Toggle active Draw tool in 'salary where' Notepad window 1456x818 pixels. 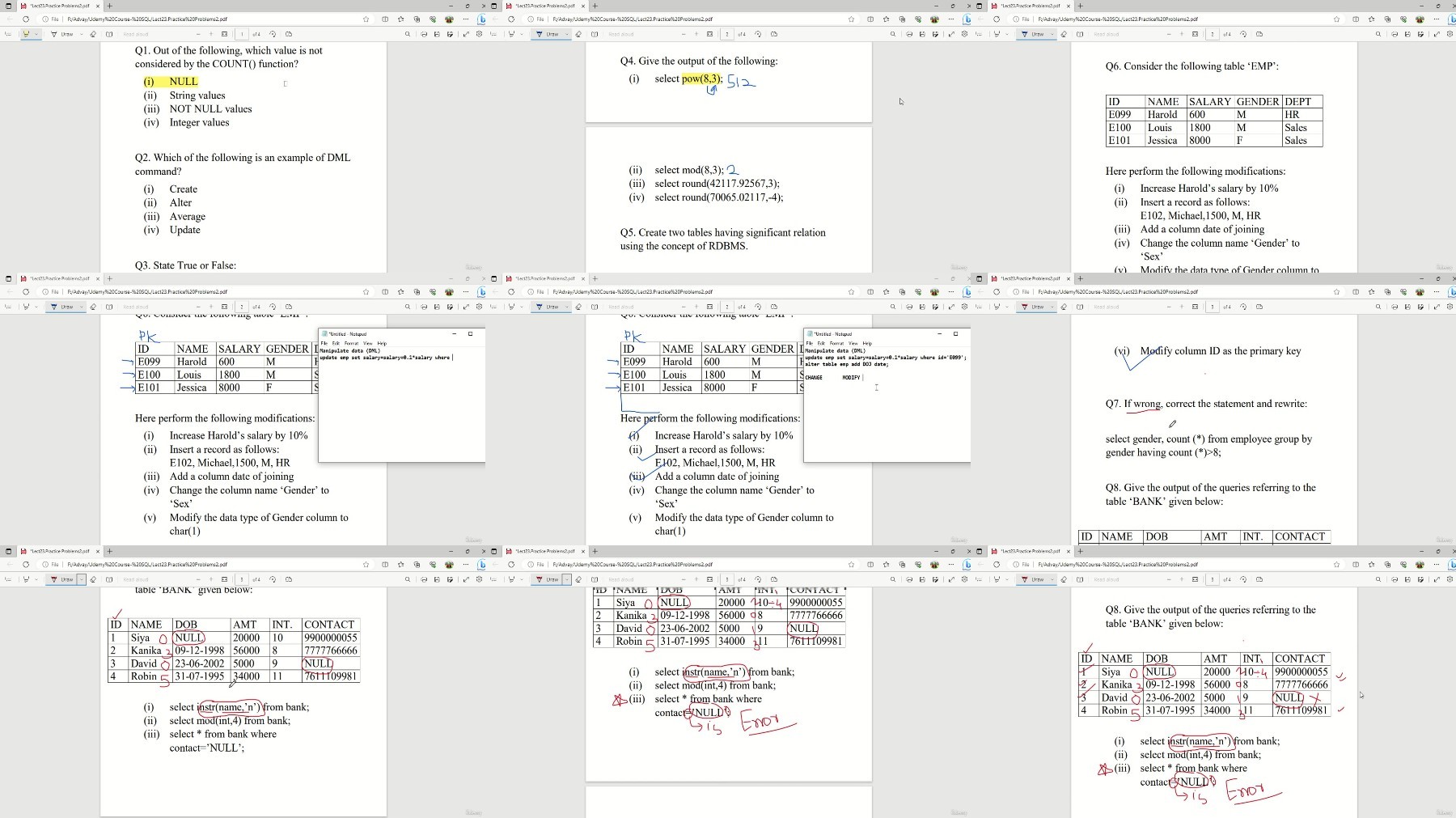coord(62,307)
